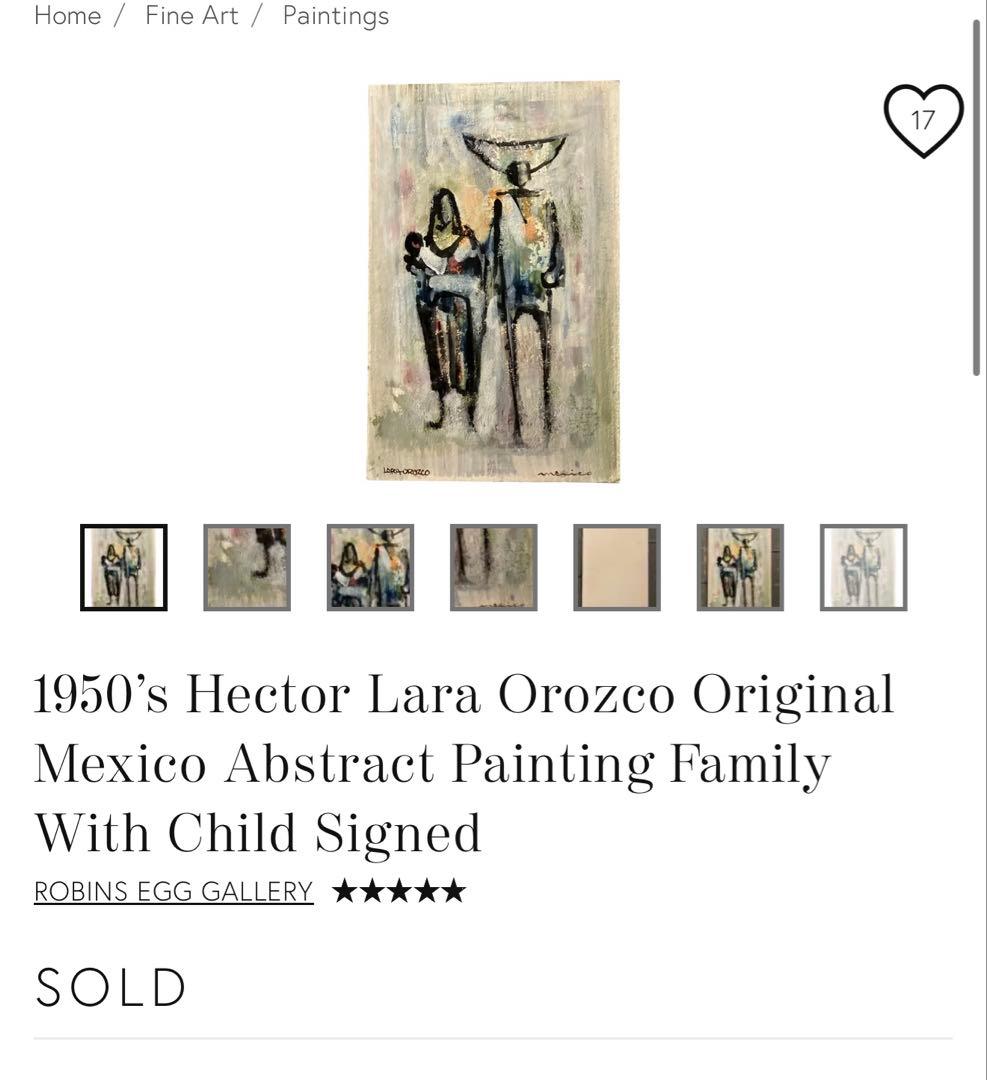987x1080 pixels.
Task: Click the Hector Lara Orozco listing title
Action: tap(463, 763)
